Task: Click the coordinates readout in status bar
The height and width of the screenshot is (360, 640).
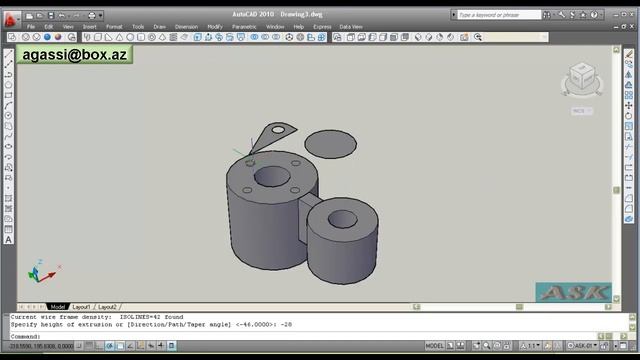Action: pos(41,346)
